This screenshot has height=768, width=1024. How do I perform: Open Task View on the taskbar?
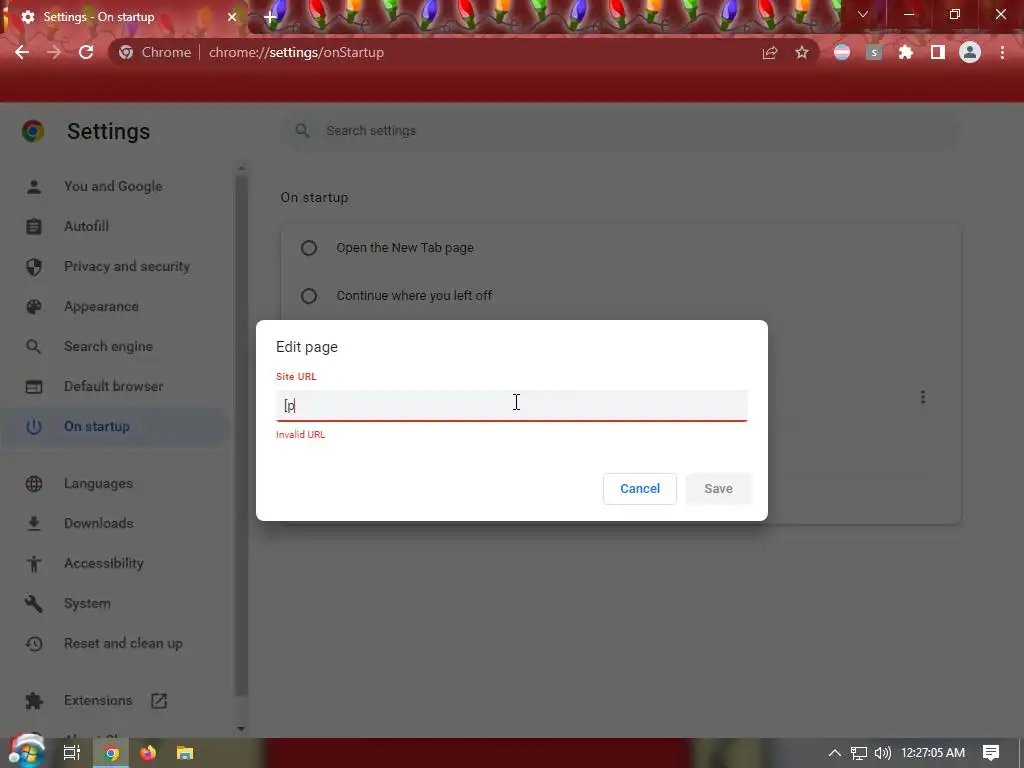[72, 753]
